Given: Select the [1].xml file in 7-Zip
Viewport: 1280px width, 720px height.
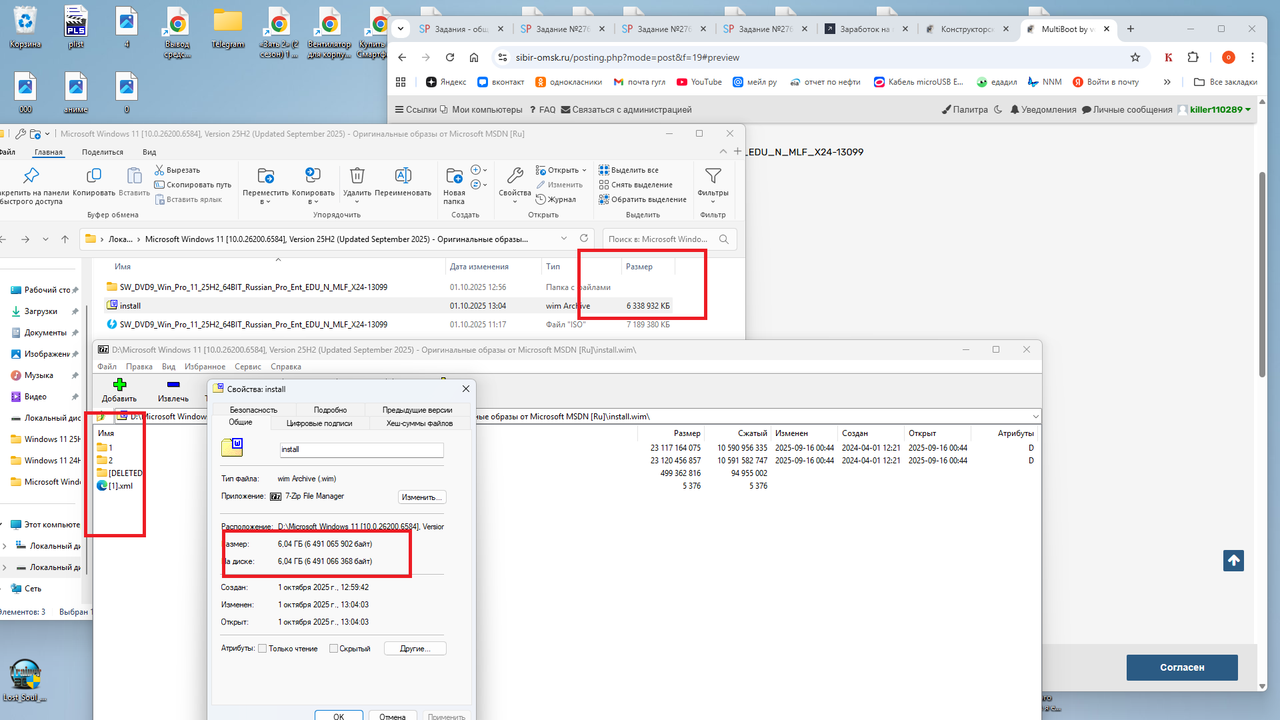Looking at the screenshot, I should [120, 485].
